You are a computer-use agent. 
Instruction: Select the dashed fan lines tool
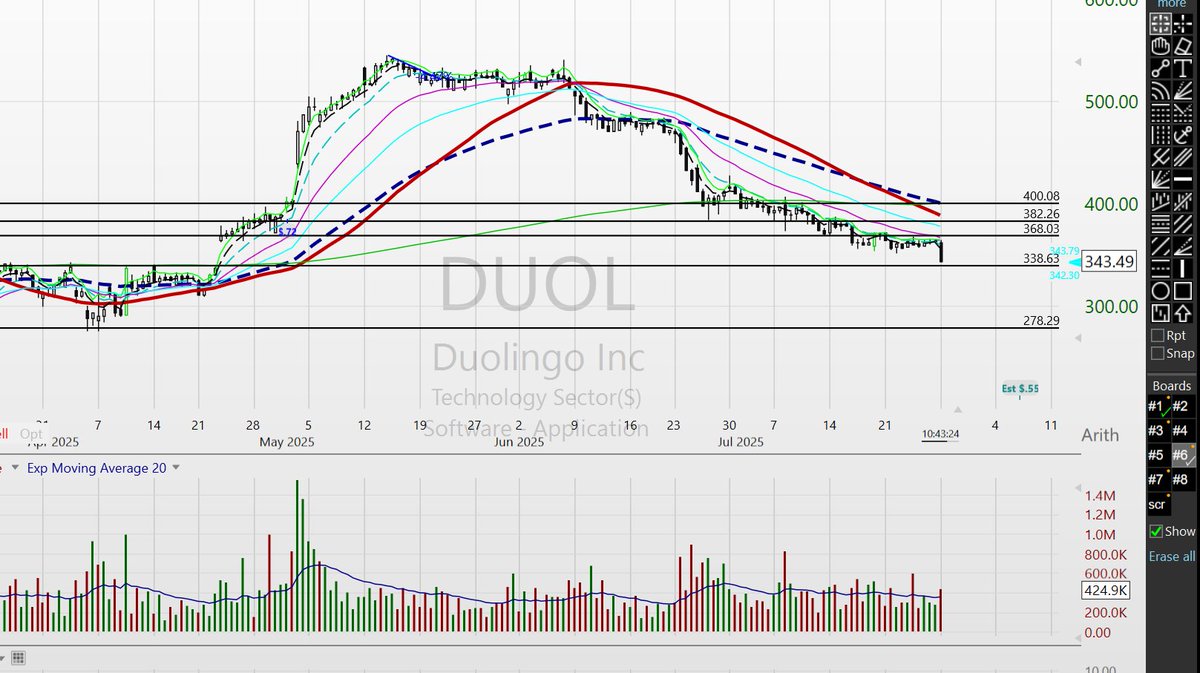[1183, 92]
